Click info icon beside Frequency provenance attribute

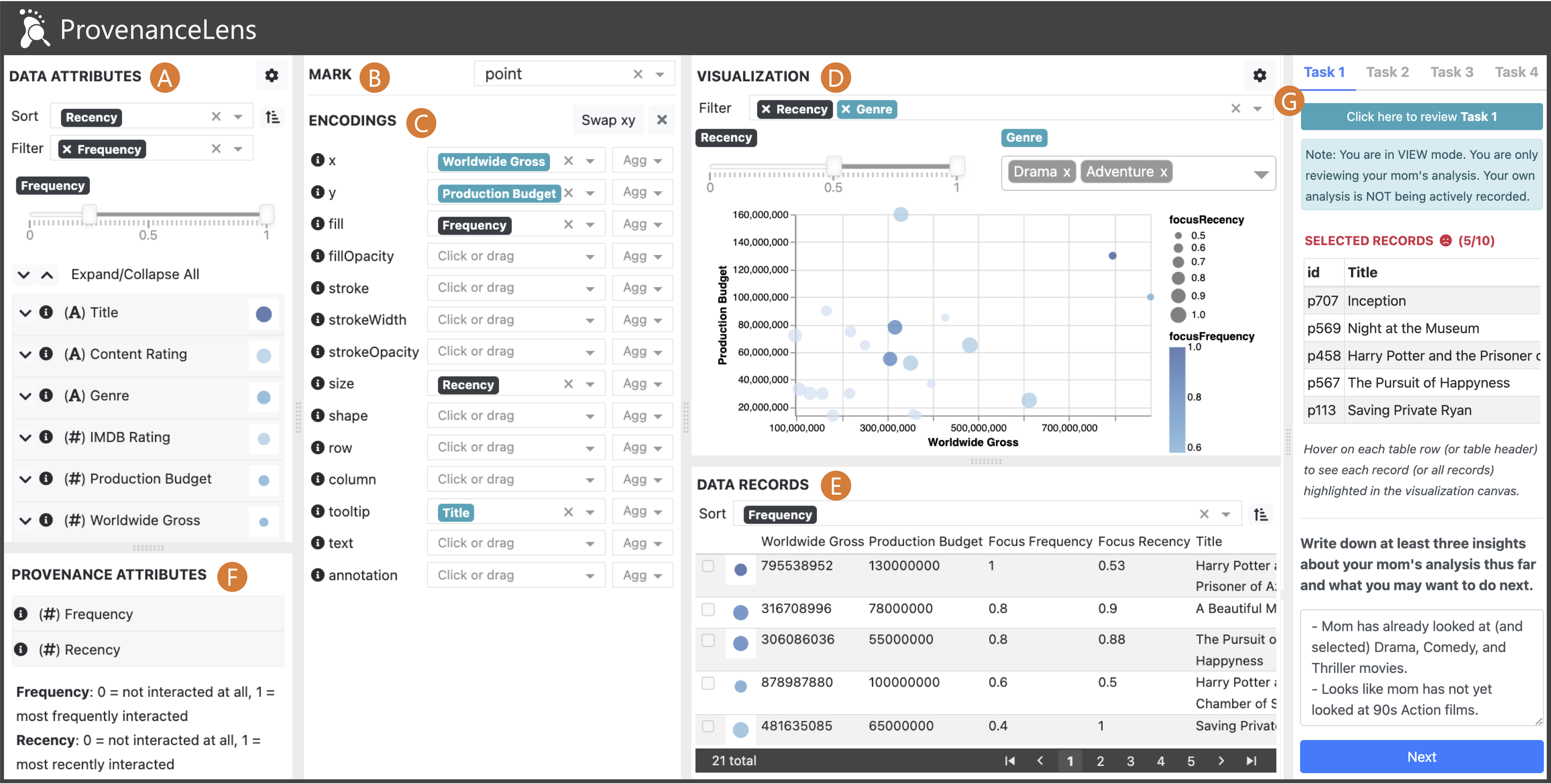(x=21, y=614)
